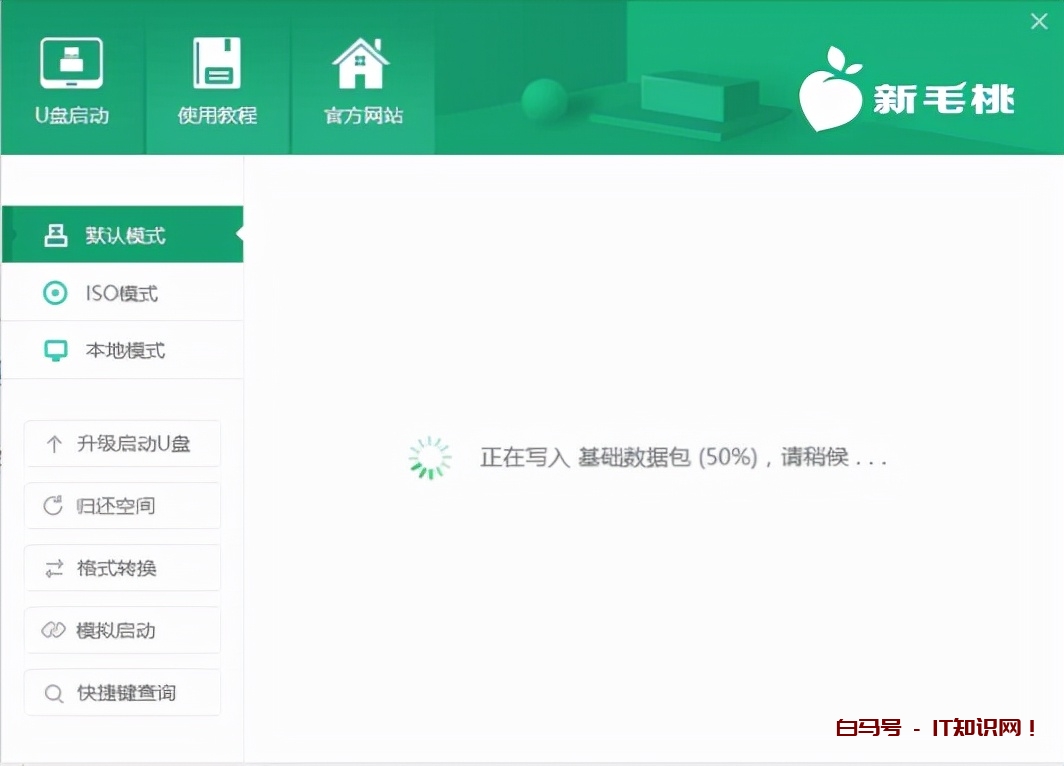
Task: Select the 本地模式 monitor icon
Action: click(55, 350)
